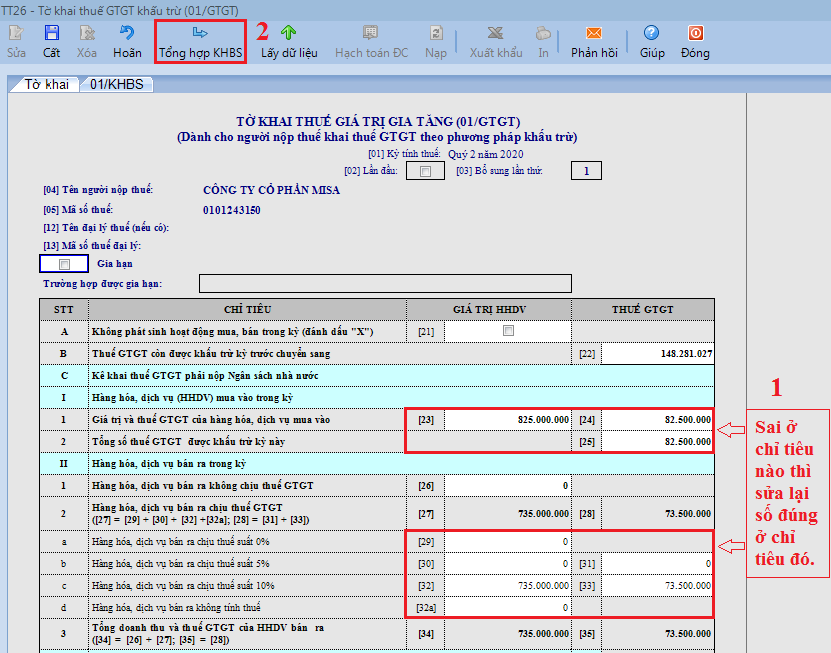Click the [26] value cell
The image size is (831, 653).
(x=507, y=486)
